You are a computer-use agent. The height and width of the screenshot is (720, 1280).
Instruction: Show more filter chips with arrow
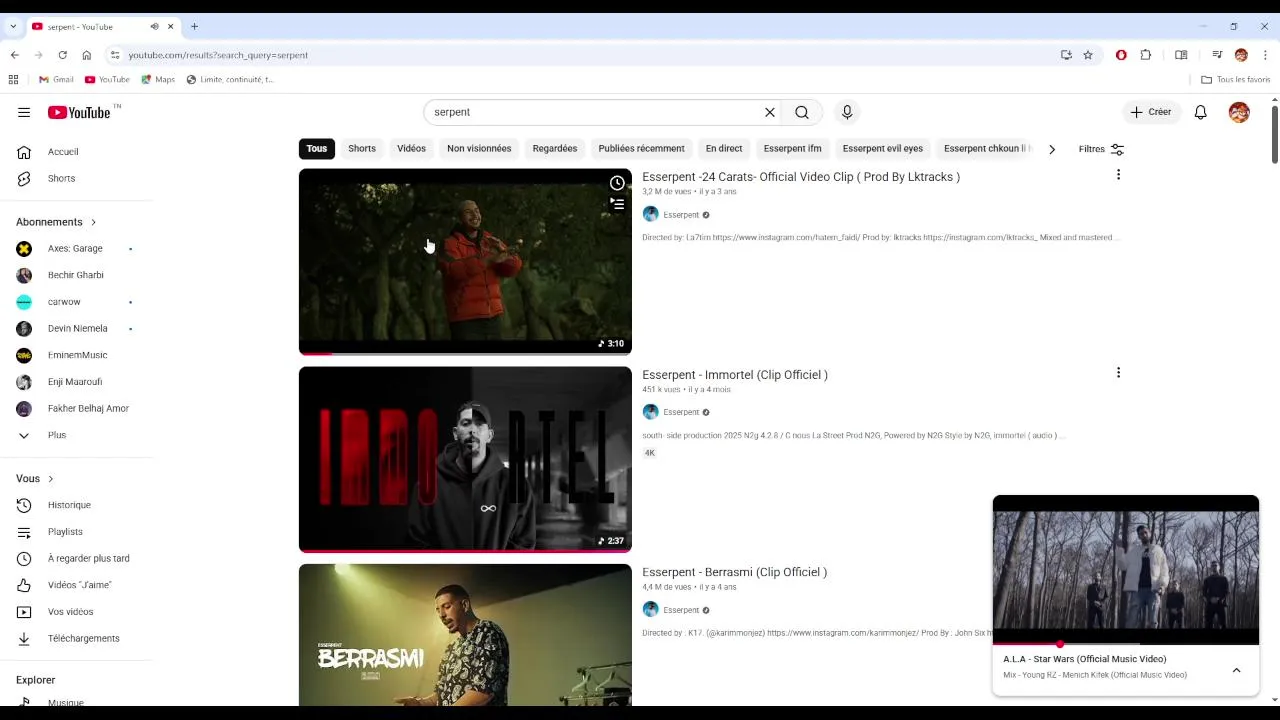tap(1051, 149)
